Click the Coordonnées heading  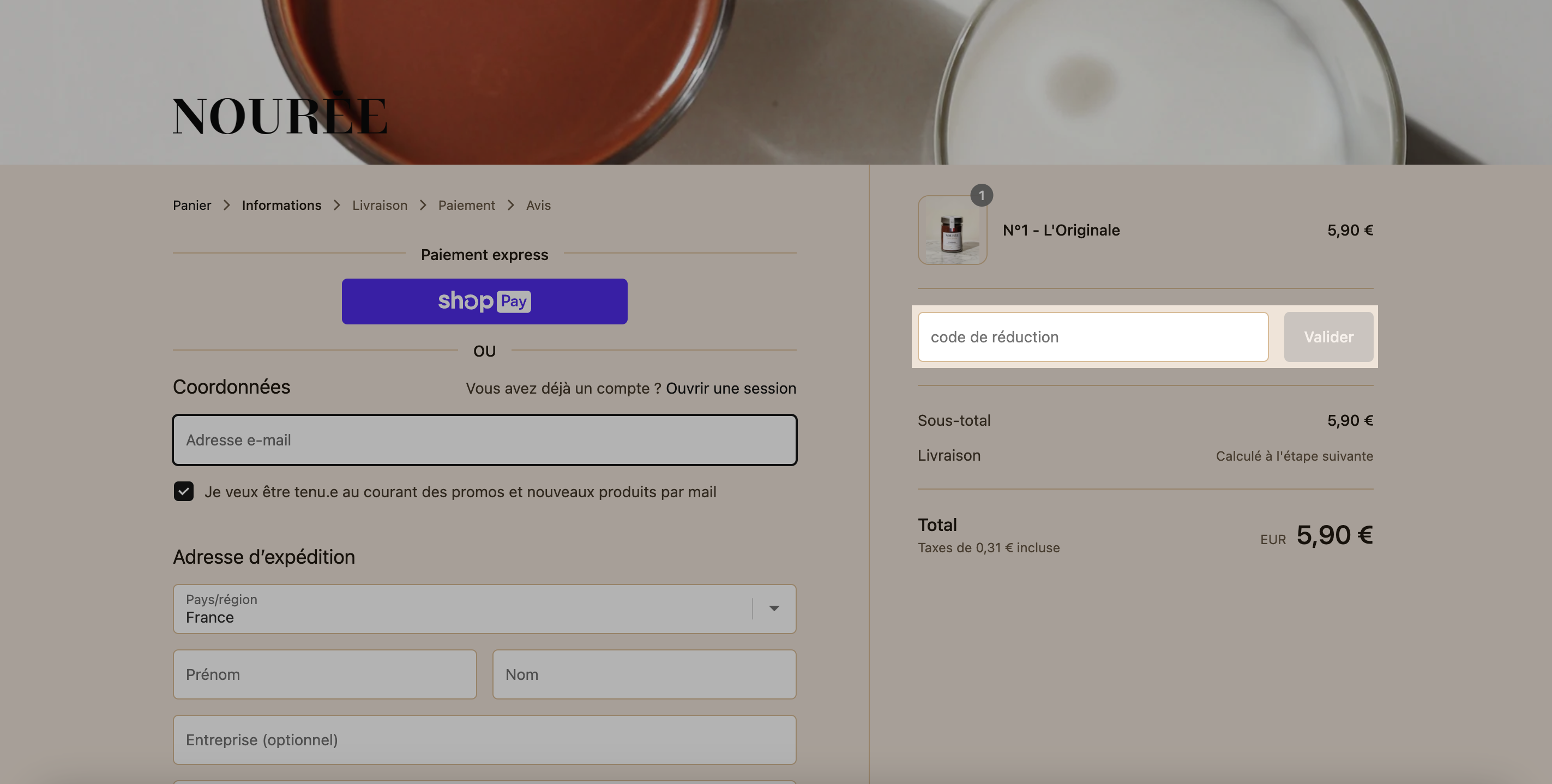231,387
